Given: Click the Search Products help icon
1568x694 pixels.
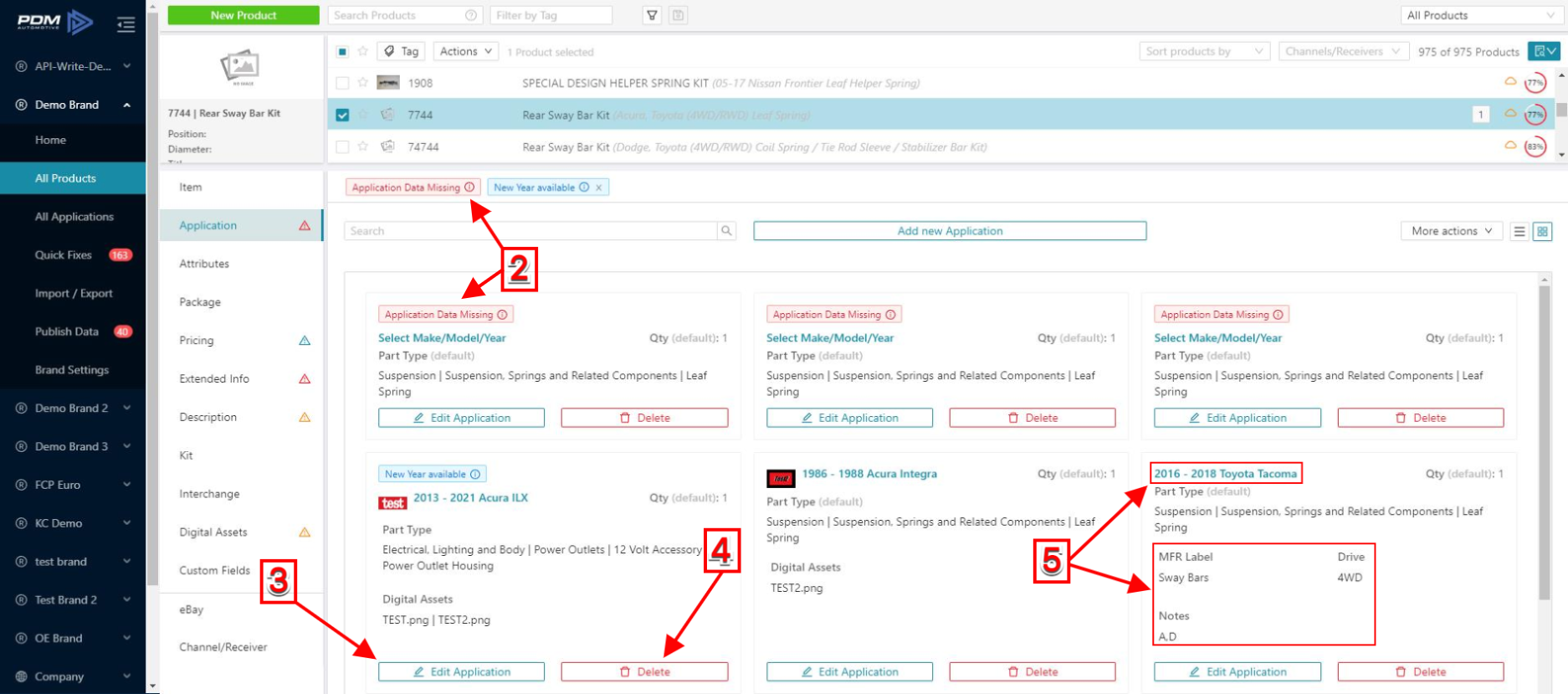Looking at the screenshot, I should pos(471,15).
